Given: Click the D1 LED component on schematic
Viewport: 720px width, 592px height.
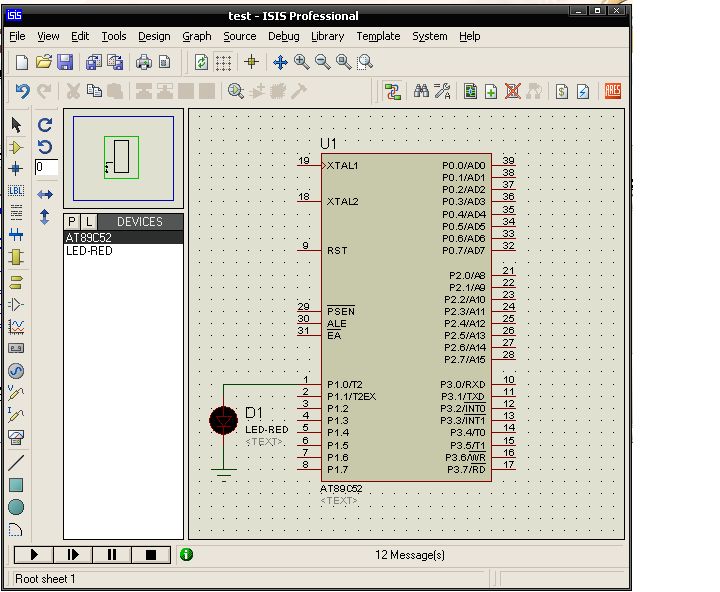Looking at the screenshot, I should 224,420.
